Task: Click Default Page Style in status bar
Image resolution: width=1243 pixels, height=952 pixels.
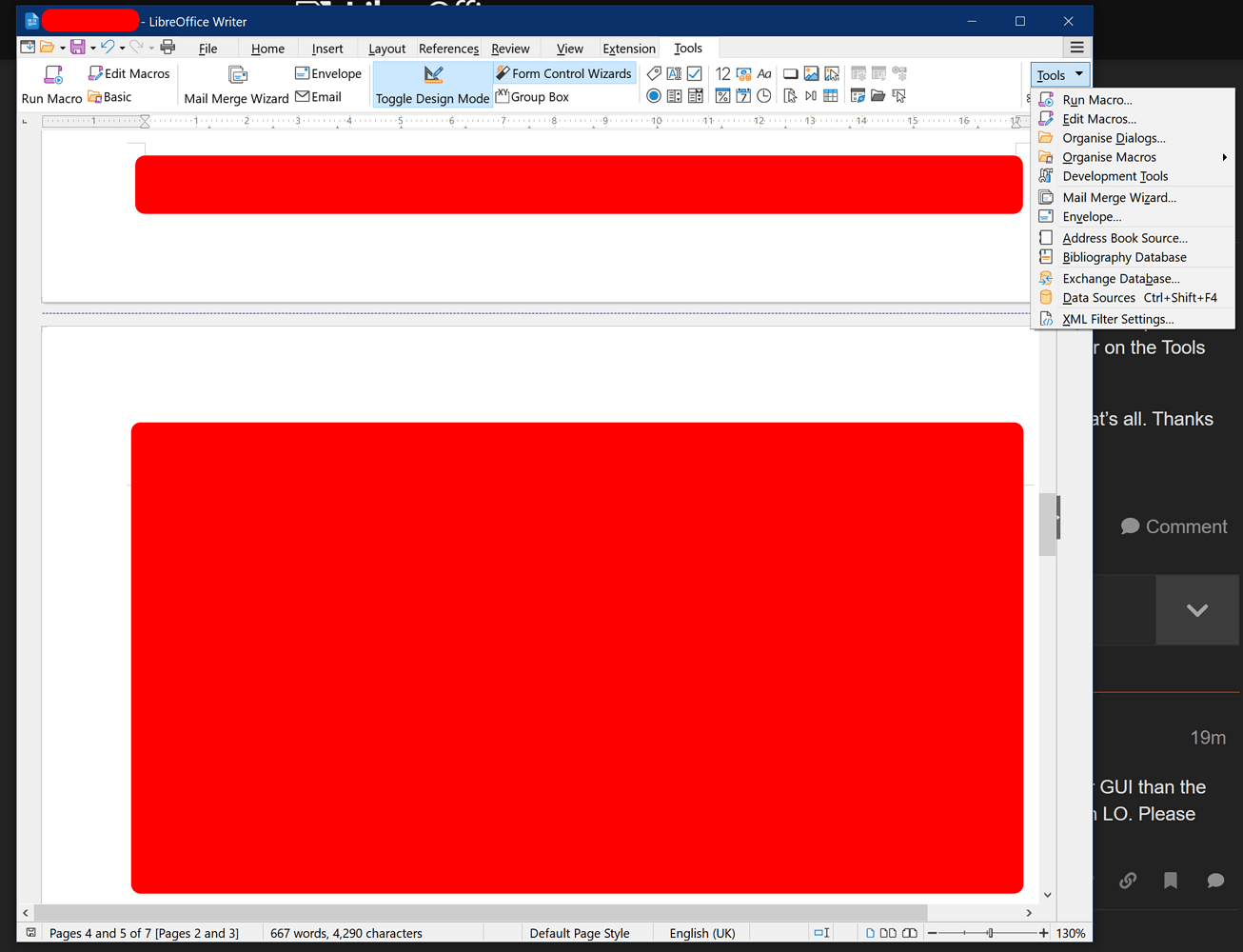Action: [x=580, y=933]
